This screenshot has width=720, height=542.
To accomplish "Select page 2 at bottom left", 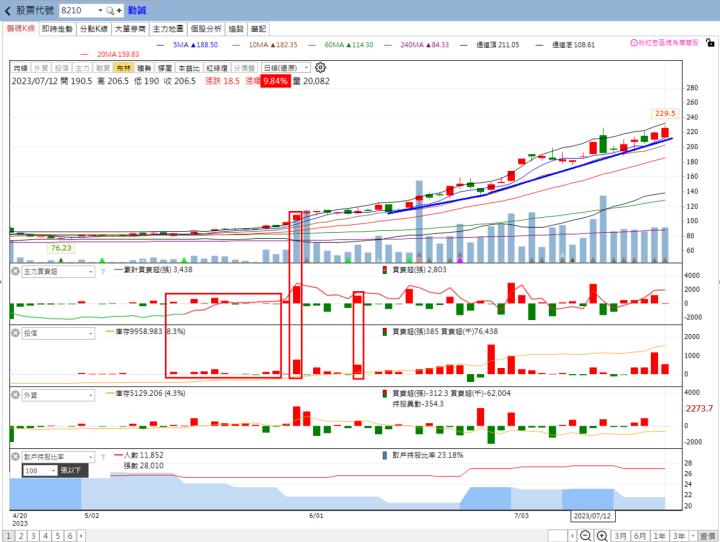I will pos(21,536).
